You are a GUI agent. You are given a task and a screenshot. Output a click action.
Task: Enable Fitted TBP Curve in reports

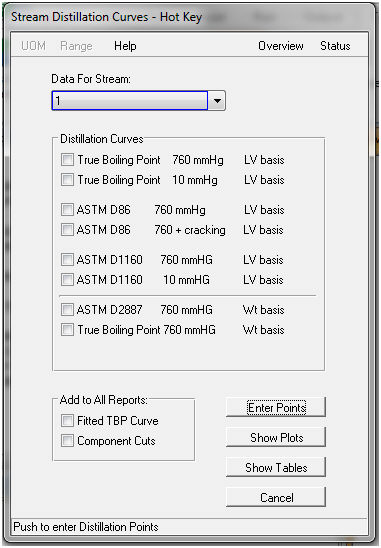click(x=67, y=420)
